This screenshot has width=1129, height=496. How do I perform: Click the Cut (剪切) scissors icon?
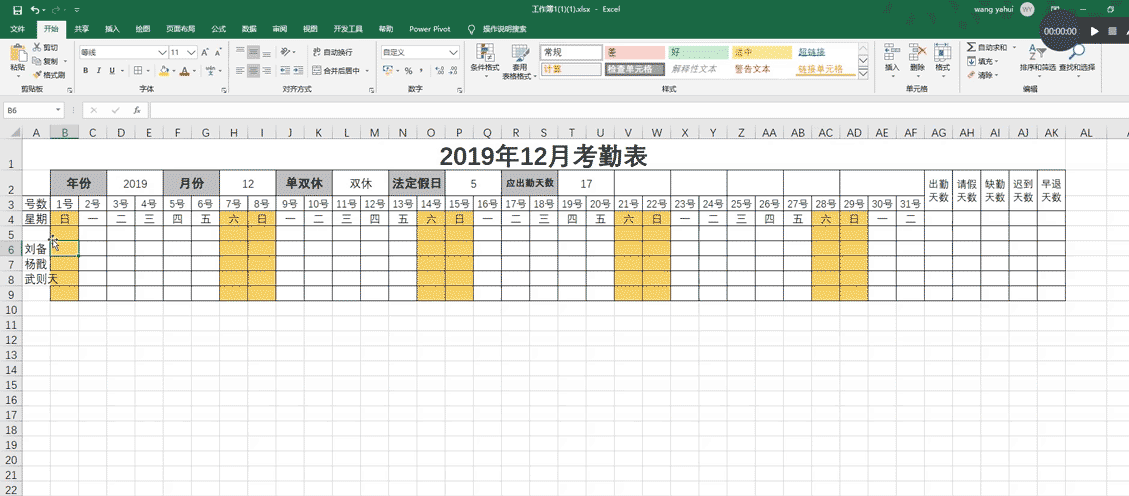37,48
